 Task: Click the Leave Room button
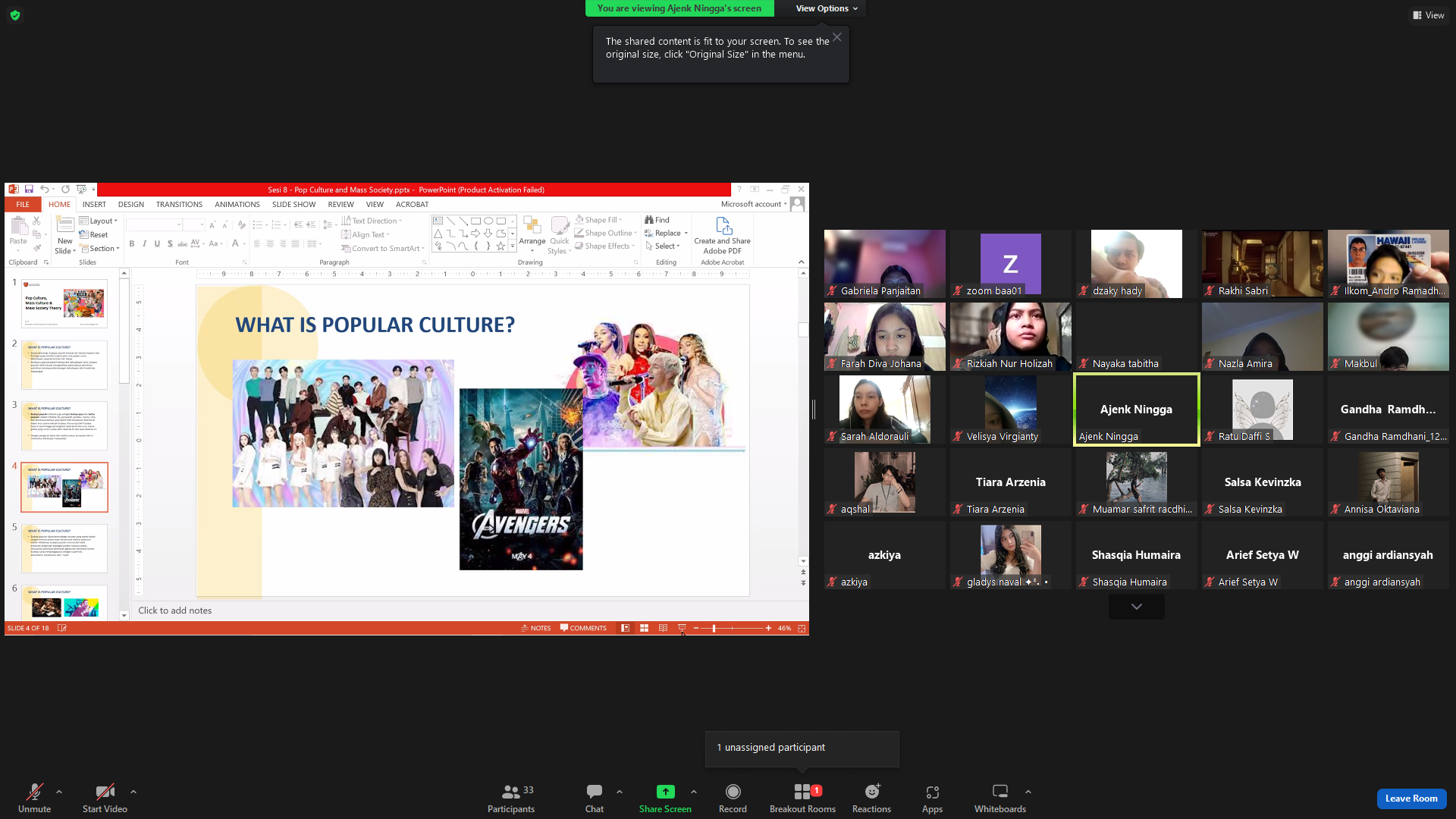click(1411, 799)
